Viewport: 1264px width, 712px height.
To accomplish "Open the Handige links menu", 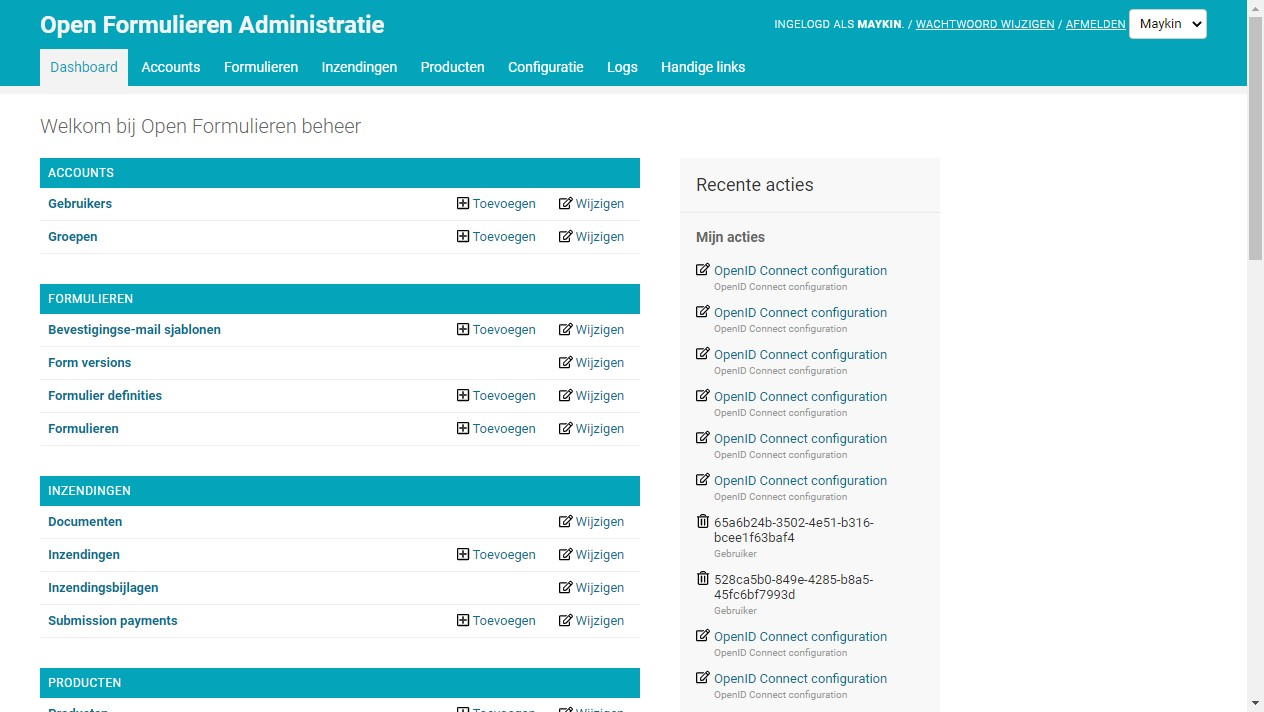I will click(703, 67).
